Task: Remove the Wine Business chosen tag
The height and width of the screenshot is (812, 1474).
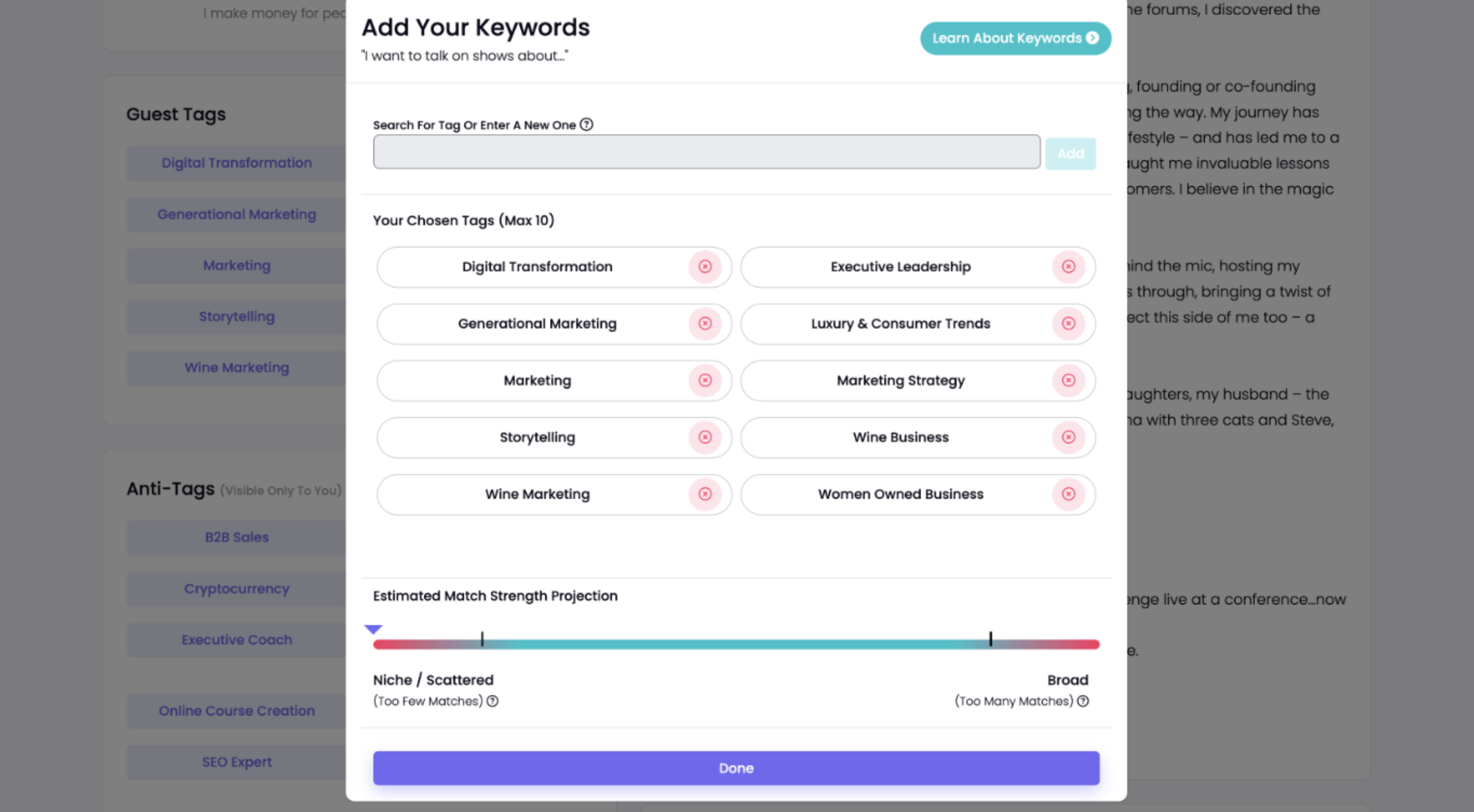Action: 1069,437
